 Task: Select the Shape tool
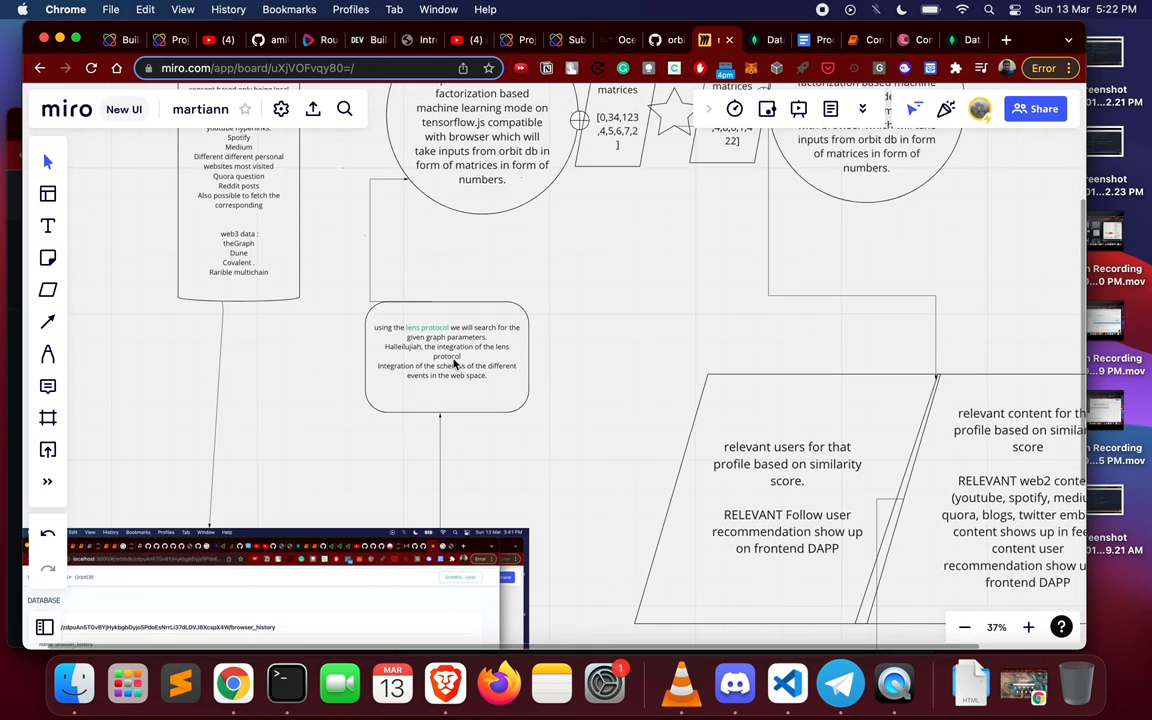tap(48, 289)
